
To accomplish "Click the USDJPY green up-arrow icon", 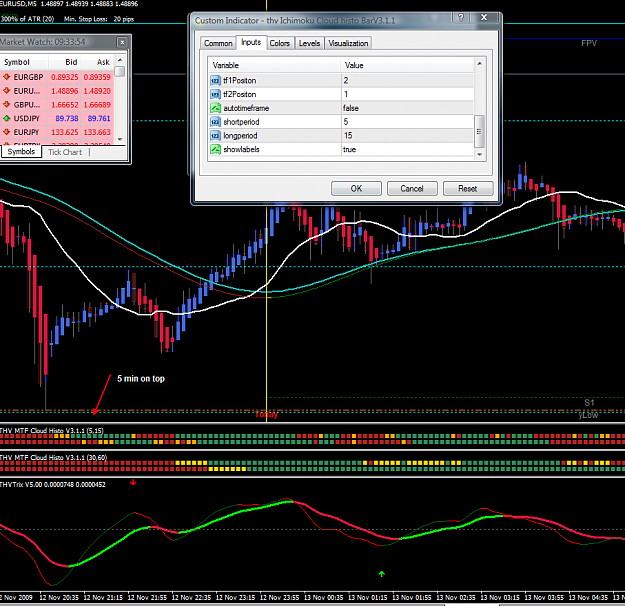I will (6, 118).
